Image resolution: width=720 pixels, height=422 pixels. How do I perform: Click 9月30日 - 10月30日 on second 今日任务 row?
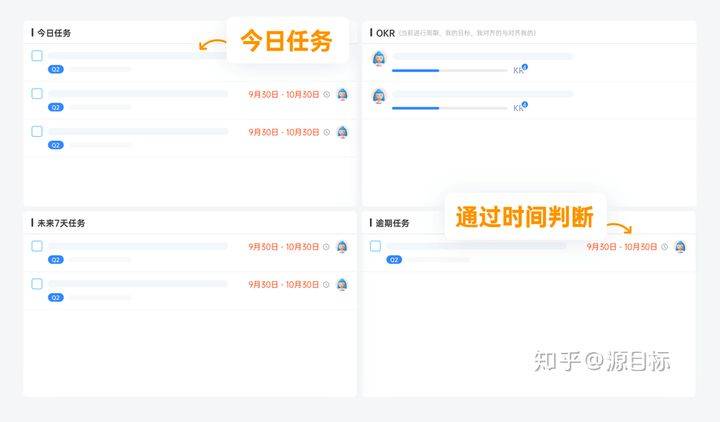coord(284,94)
